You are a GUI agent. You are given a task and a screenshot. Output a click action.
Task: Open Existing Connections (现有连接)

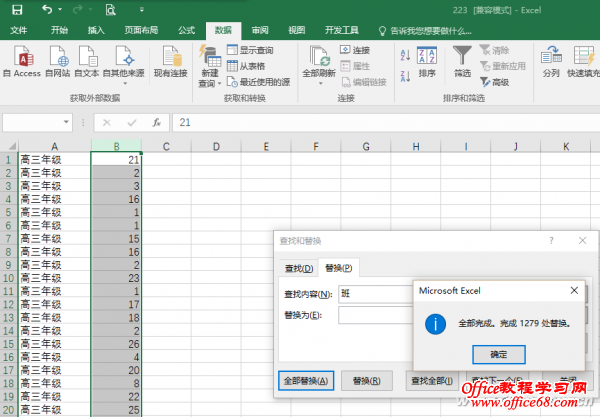tap(170, 60)
